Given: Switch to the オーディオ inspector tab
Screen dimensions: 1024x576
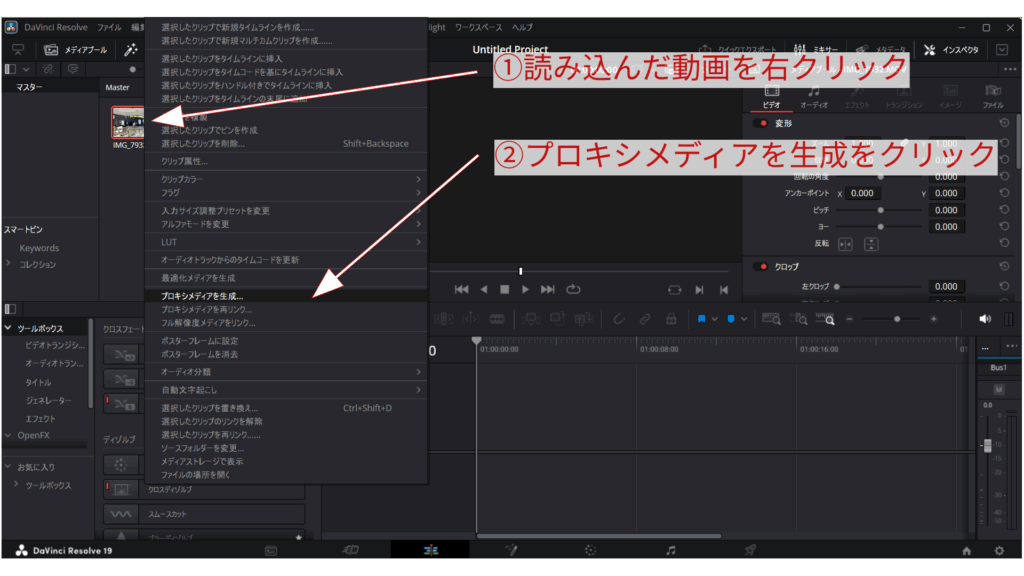Looking at the screenshot, I should (814, 96).
